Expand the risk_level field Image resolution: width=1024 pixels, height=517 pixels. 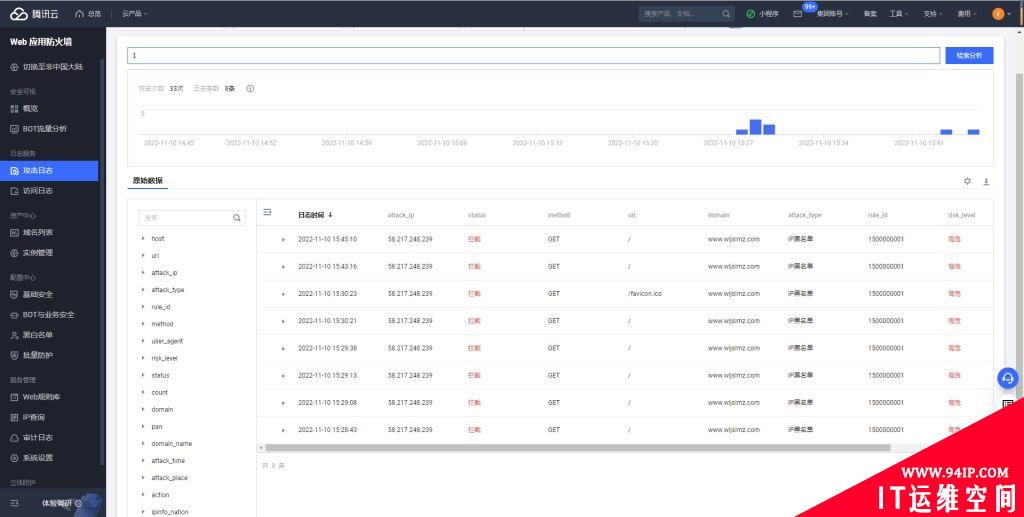tap(143, 358)
